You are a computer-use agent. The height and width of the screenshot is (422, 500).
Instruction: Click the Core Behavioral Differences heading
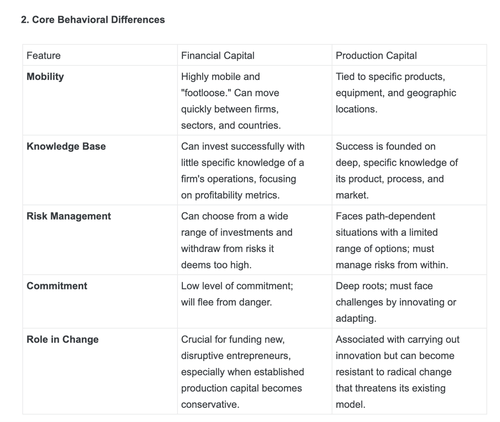coord(93,20)
